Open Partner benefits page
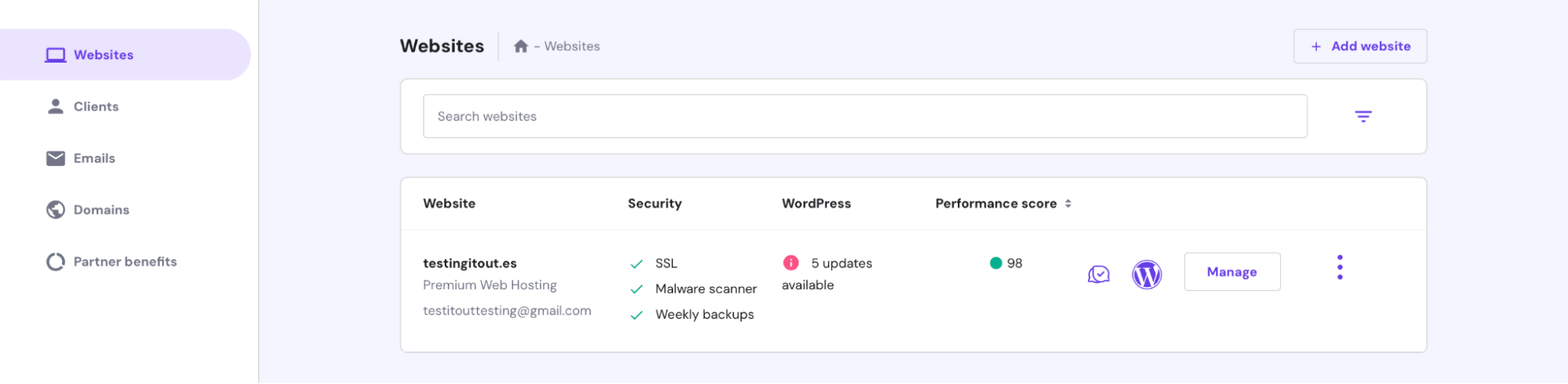Viewport: 1568px width, 384px height. click(125, 262)
